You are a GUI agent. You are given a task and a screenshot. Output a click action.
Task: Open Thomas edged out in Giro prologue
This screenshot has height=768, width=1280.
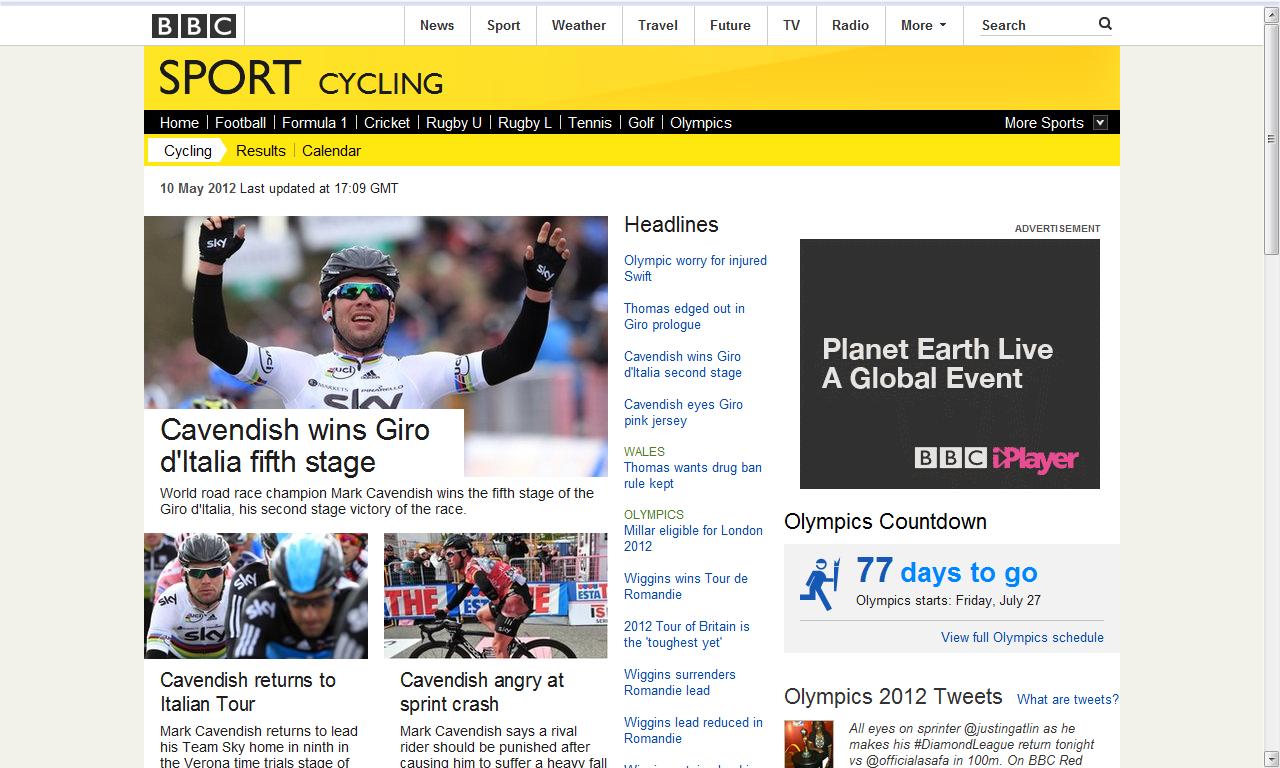pos(684,316)
